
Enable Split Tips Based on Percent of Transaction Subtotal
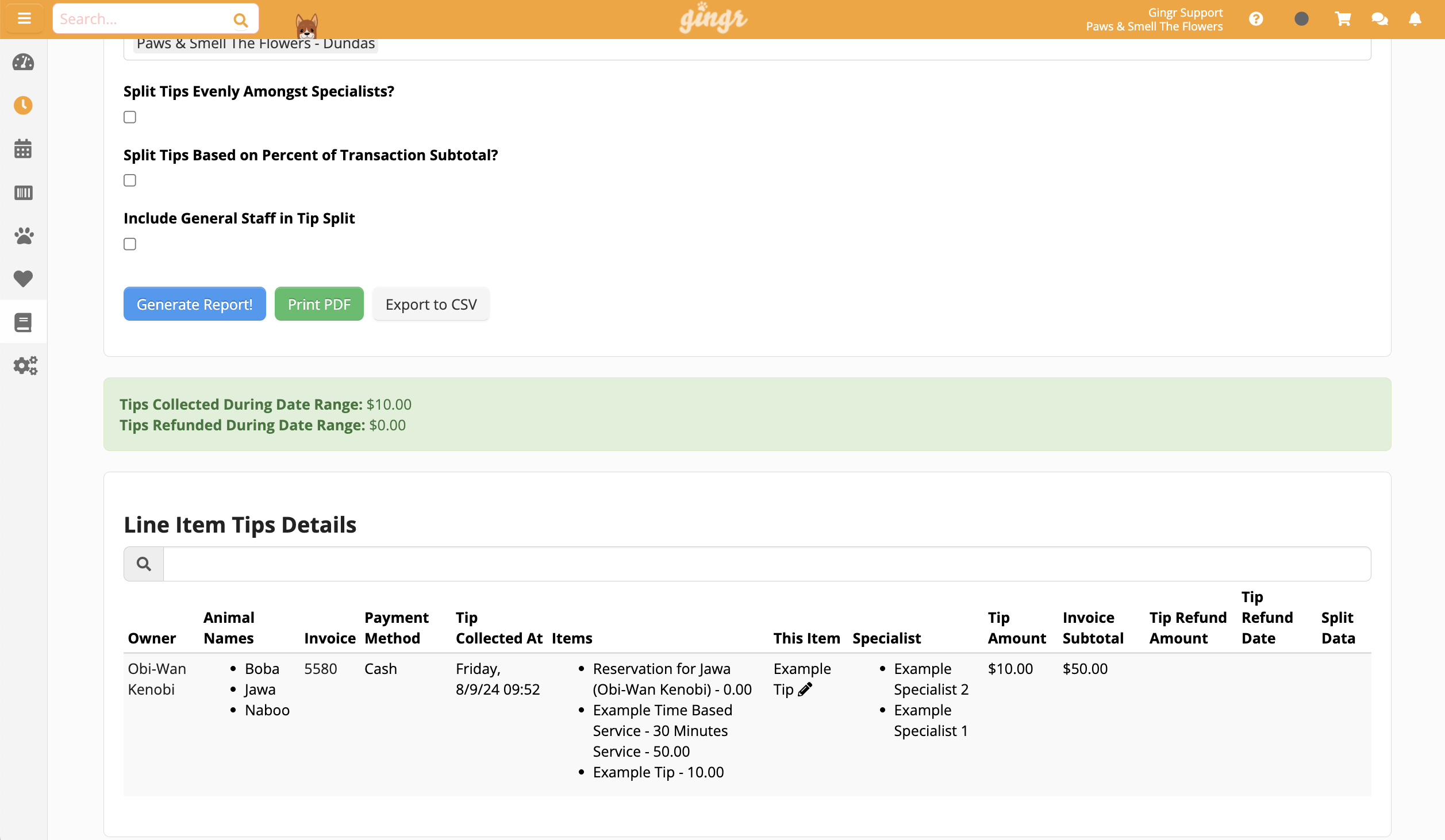pos(129,180)
